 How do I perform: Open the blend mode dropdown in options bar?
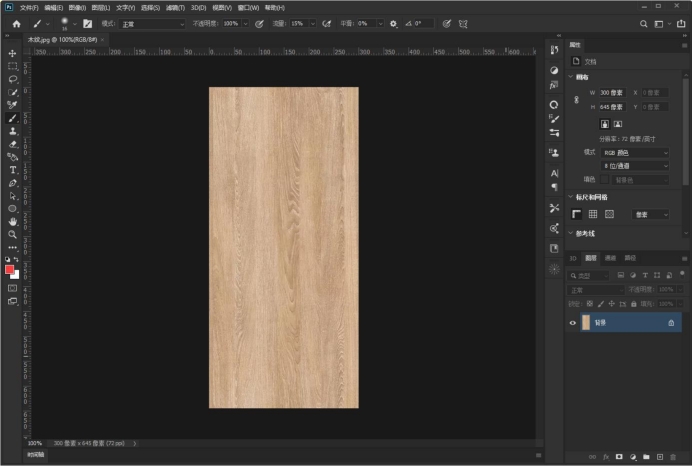click(x=152, y=24)
